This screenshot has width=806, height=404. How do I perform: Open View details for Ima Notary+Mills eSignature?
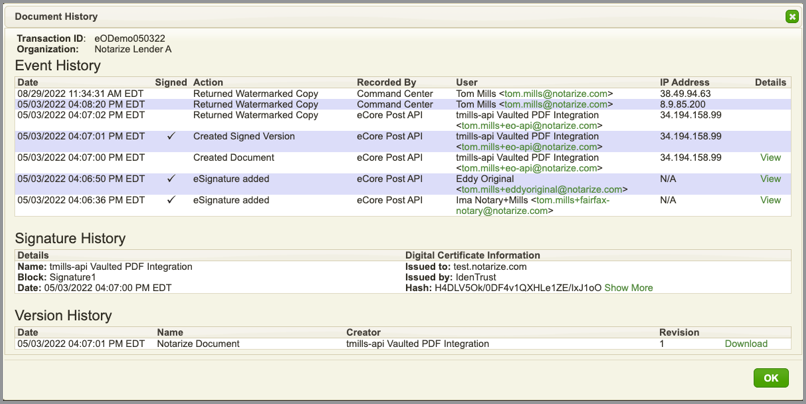click(770, 200)
